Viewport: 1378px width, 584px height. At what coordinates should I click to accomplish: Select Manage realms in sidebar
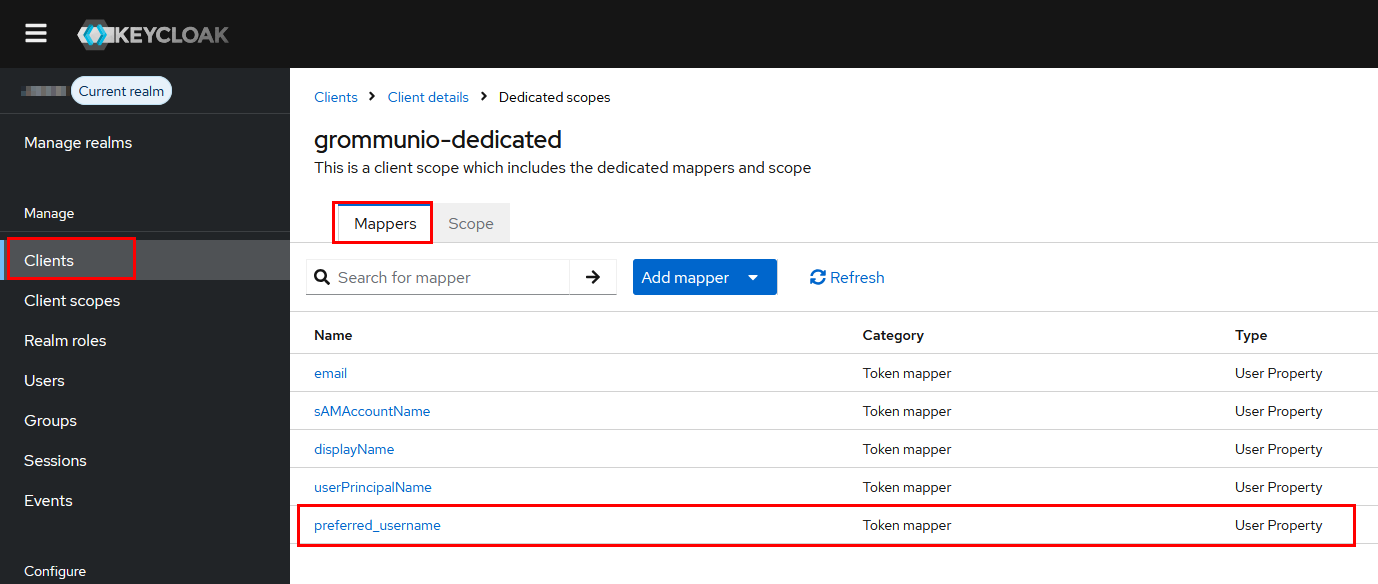click(x=78, y=143)
